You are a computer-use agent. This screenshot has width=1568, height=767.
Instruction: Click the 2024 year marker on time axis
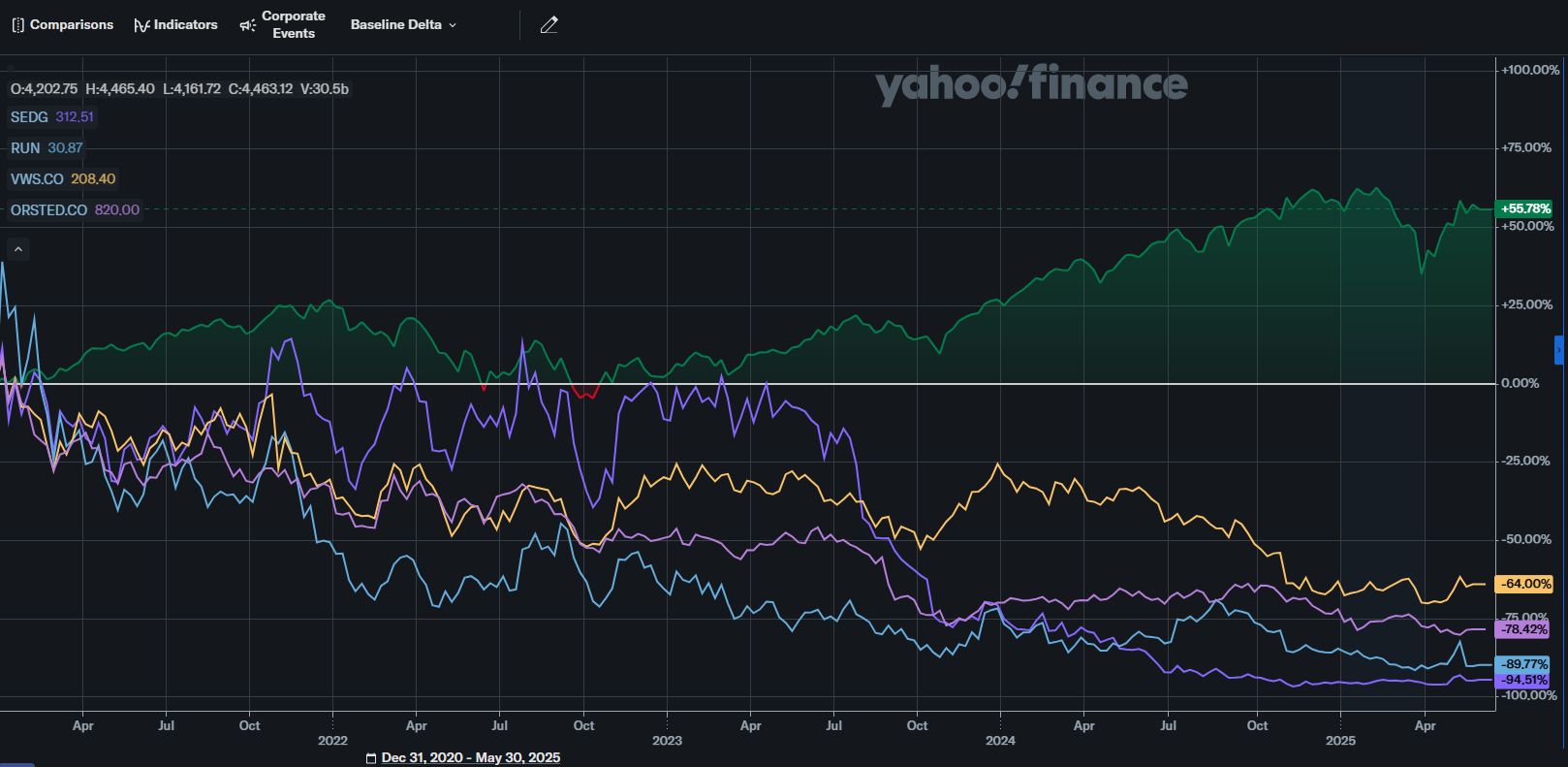(x=1000, y=741)
